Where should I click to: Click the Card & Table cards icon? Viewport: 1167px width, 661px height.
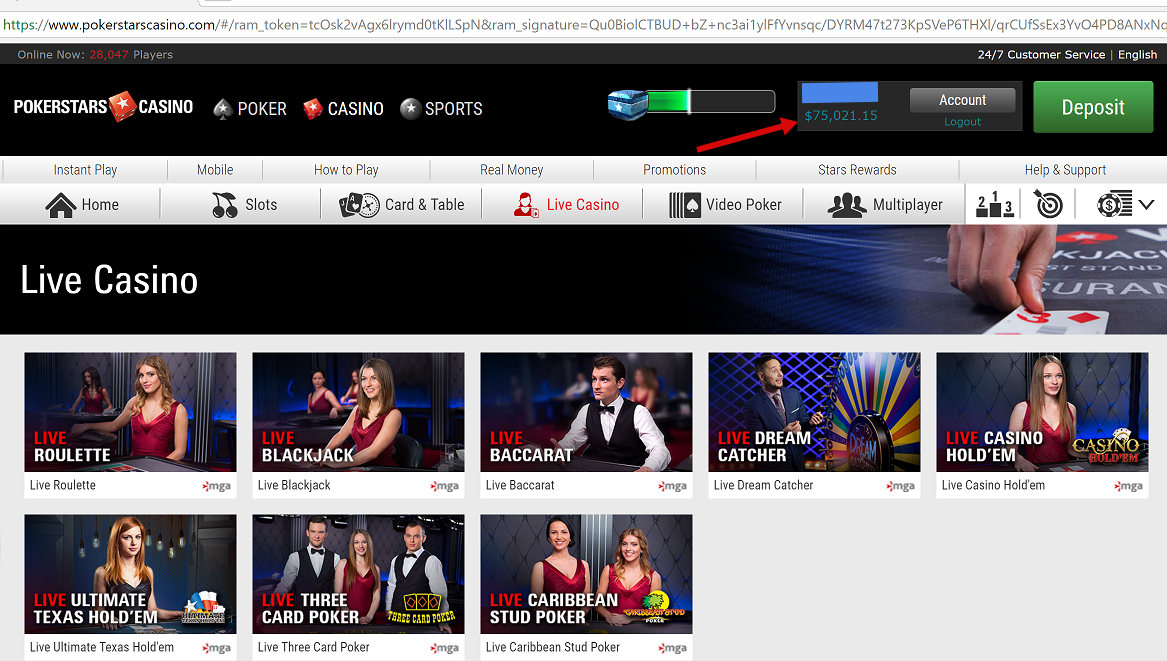359,205
